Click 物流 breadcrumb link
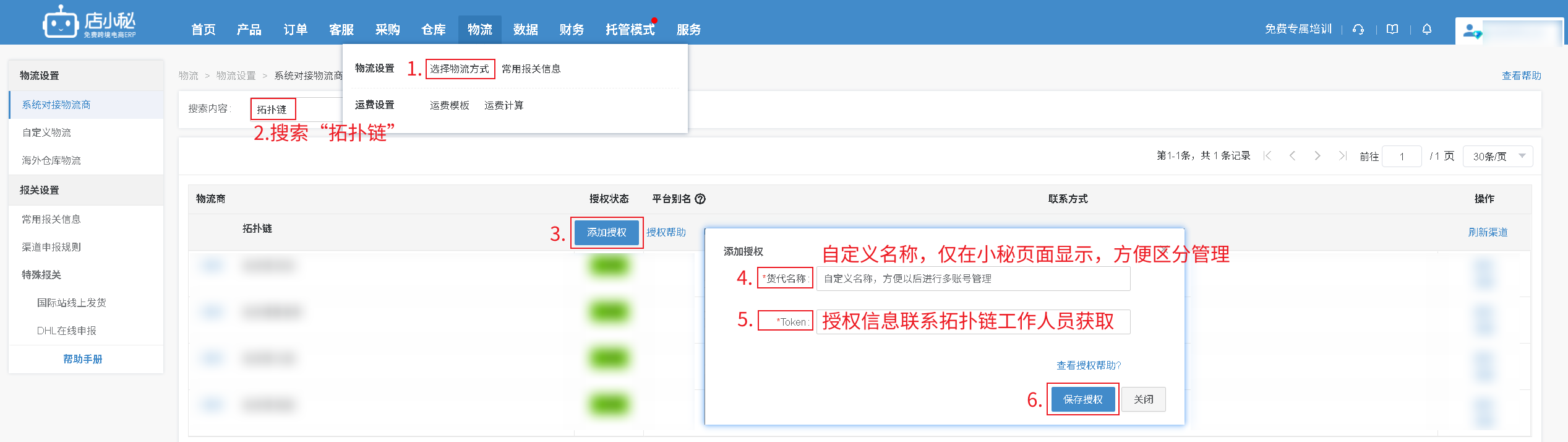 189,76
